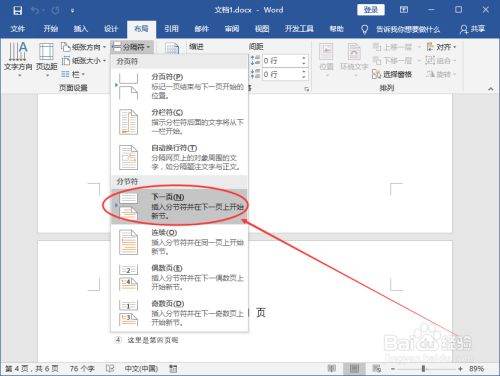Switch to read mode view icon
Screen dimensions: 500x376
[332, 368]
